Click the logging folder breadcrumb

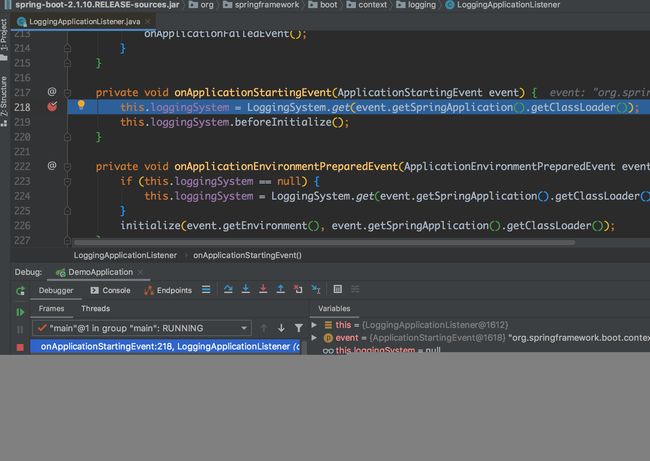pyautogui.click(x=416, y=5)
